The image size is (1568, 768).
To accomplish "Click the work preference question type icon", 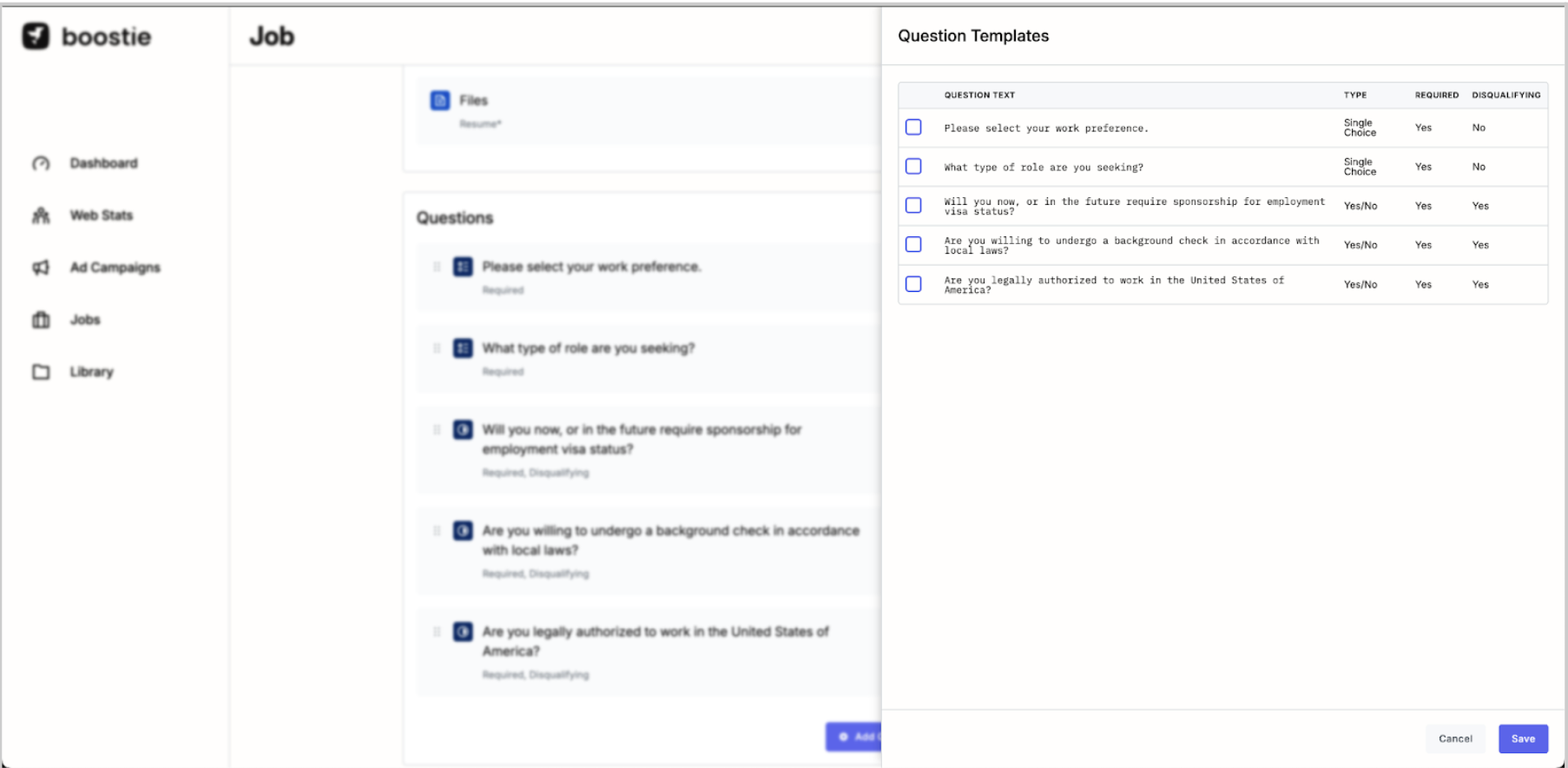I will point(463,267).
